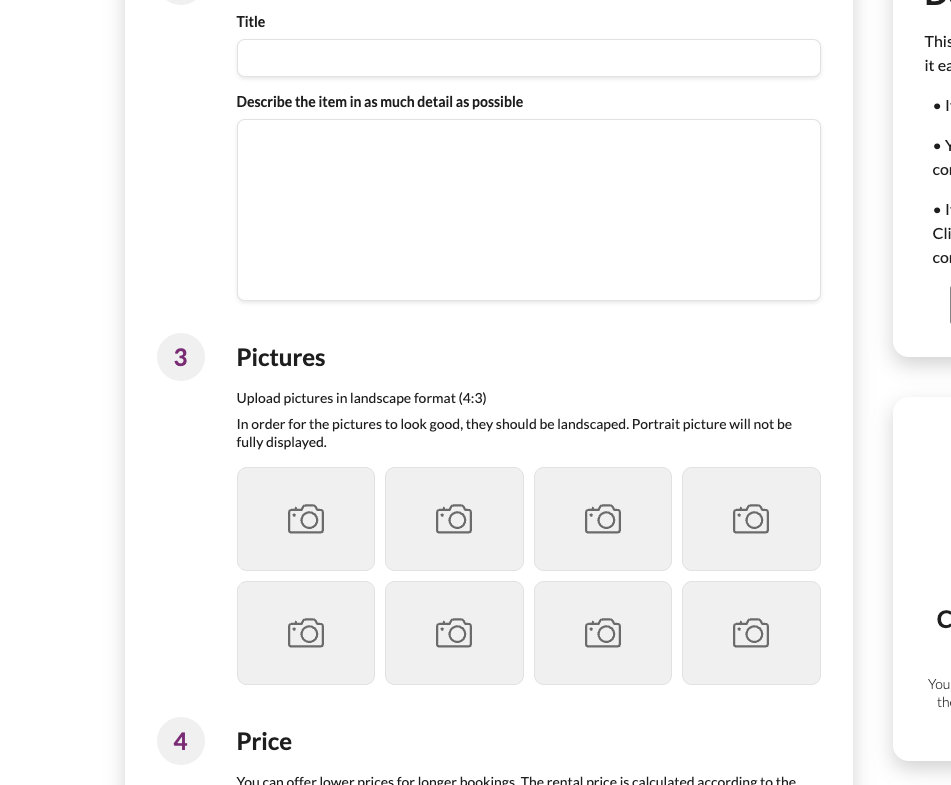Click the Title field label
The height and width of the screenshot is (785, 951).
click(251, 22)
